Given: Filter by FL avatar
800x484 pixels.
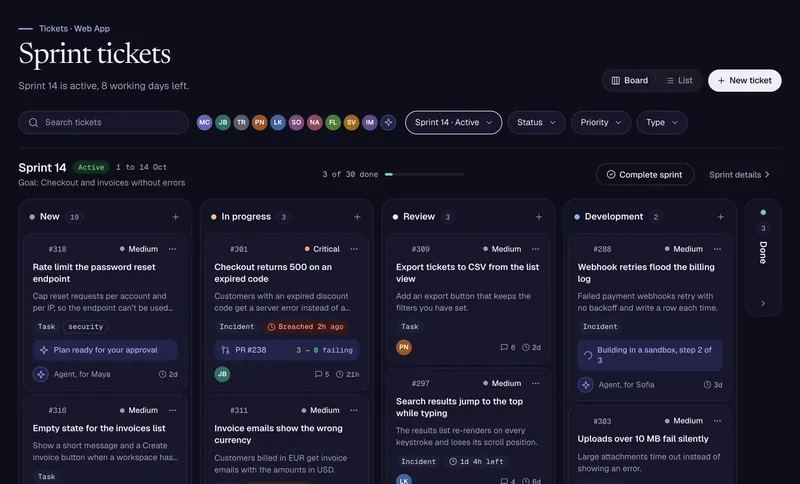Looking at the screenshot, I should pos(333,122).
